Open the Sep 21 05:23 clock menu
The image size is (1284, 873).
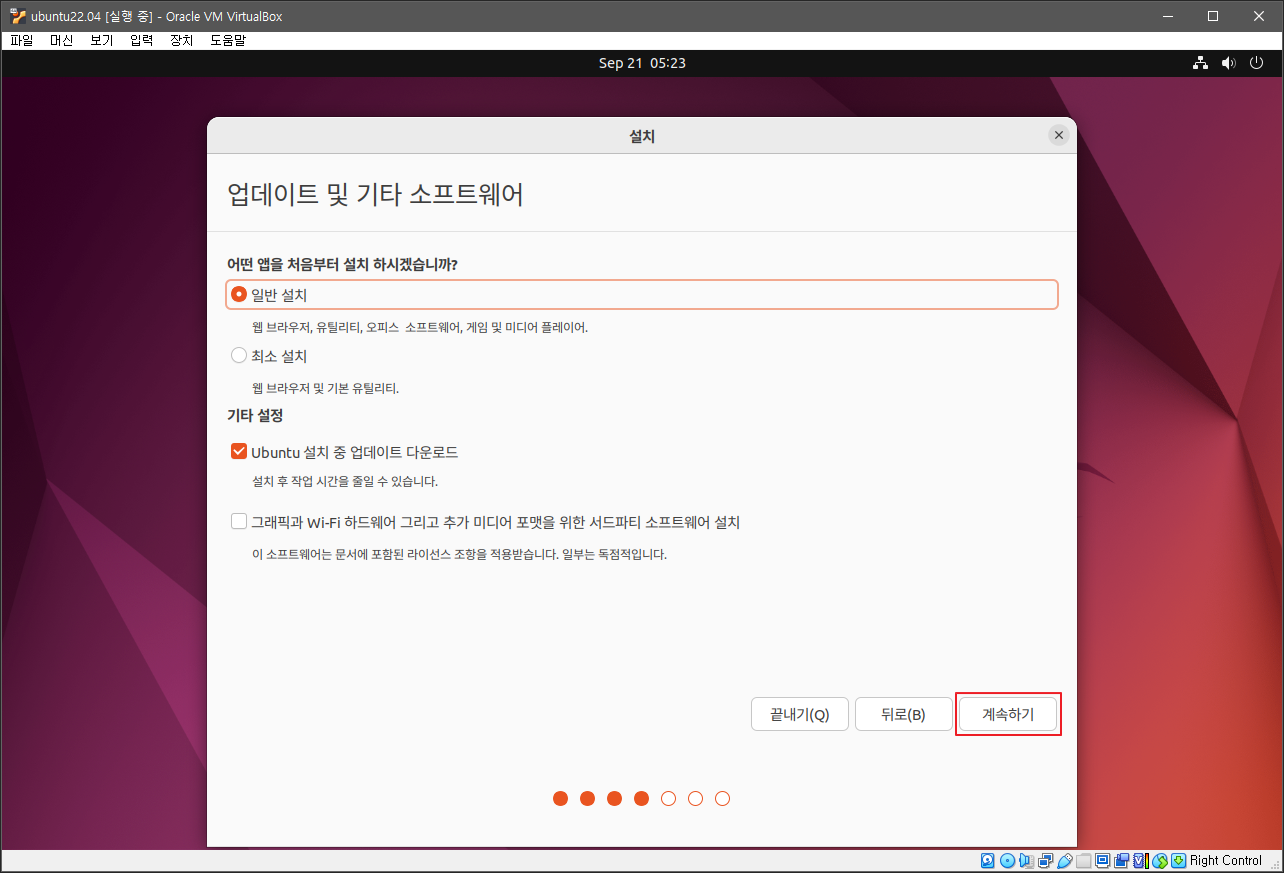point(642,63)
